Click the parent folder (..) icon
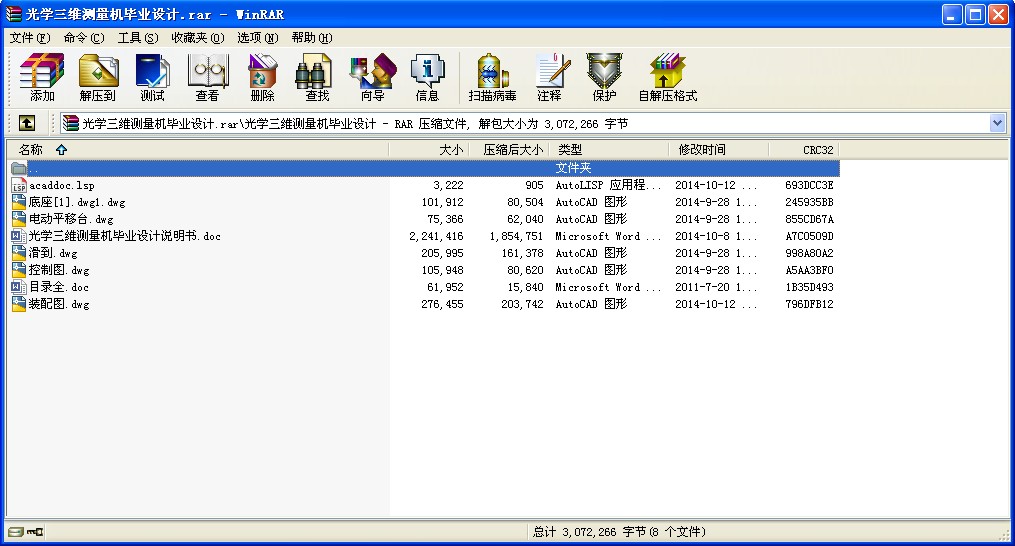This screenshot has width=1015, height=546. (19, 168)
